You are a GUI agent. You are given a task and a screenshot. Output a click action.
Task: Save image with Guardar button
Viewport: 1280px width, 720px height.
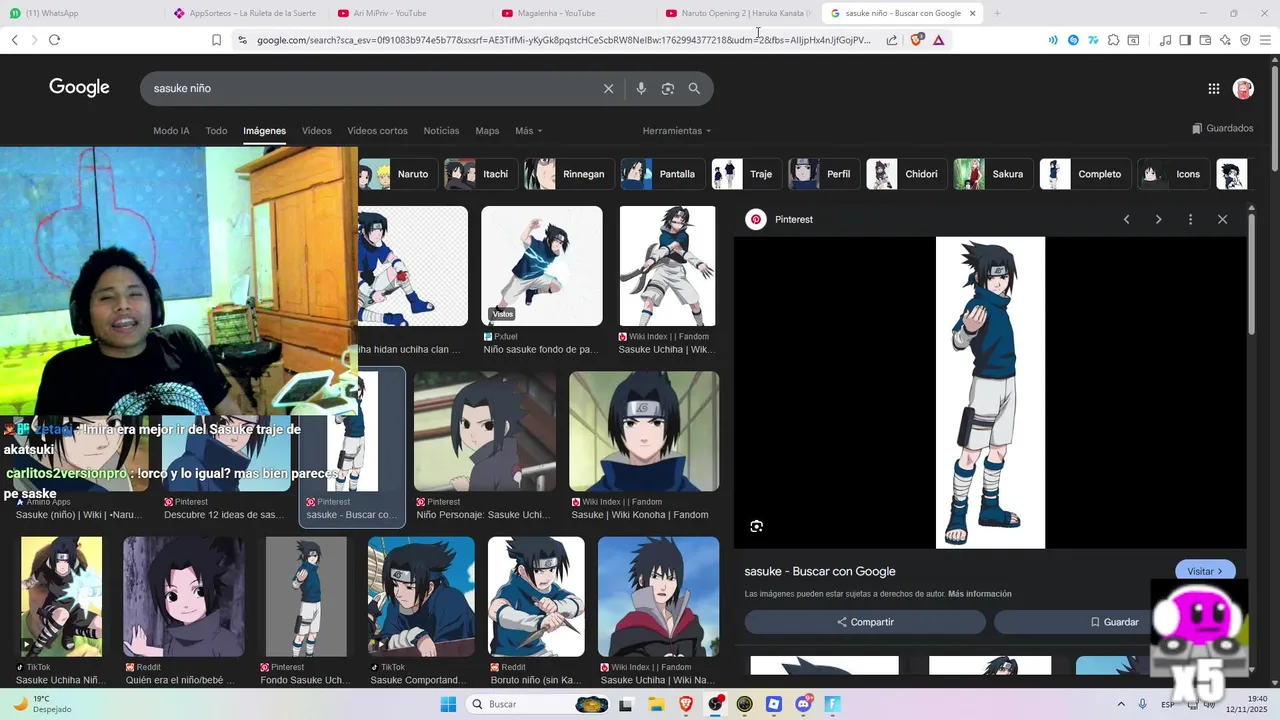pos(1114,622)
